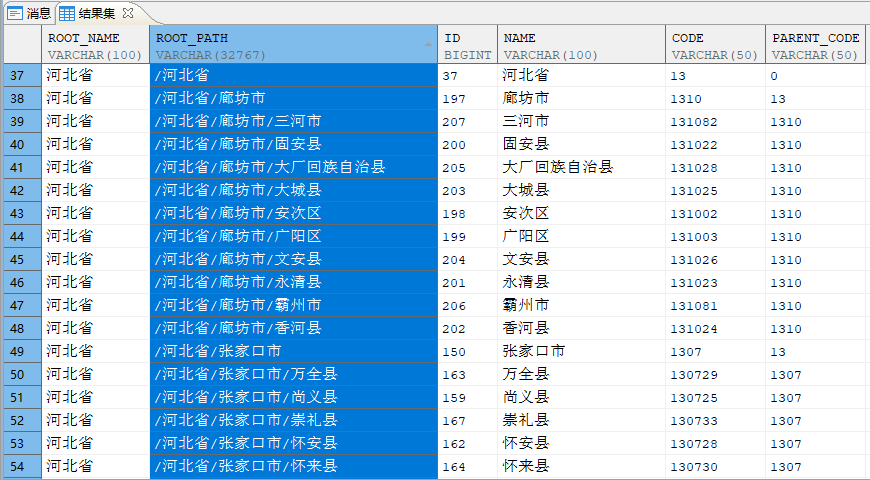Viewport: 870px width, 480px height.
Task: Switch to the 消息 tab
Action: coord(28,13)
